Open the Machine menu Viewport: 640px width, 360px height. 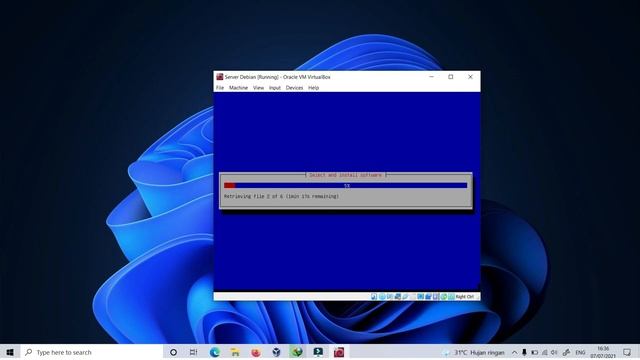(238, 88)
